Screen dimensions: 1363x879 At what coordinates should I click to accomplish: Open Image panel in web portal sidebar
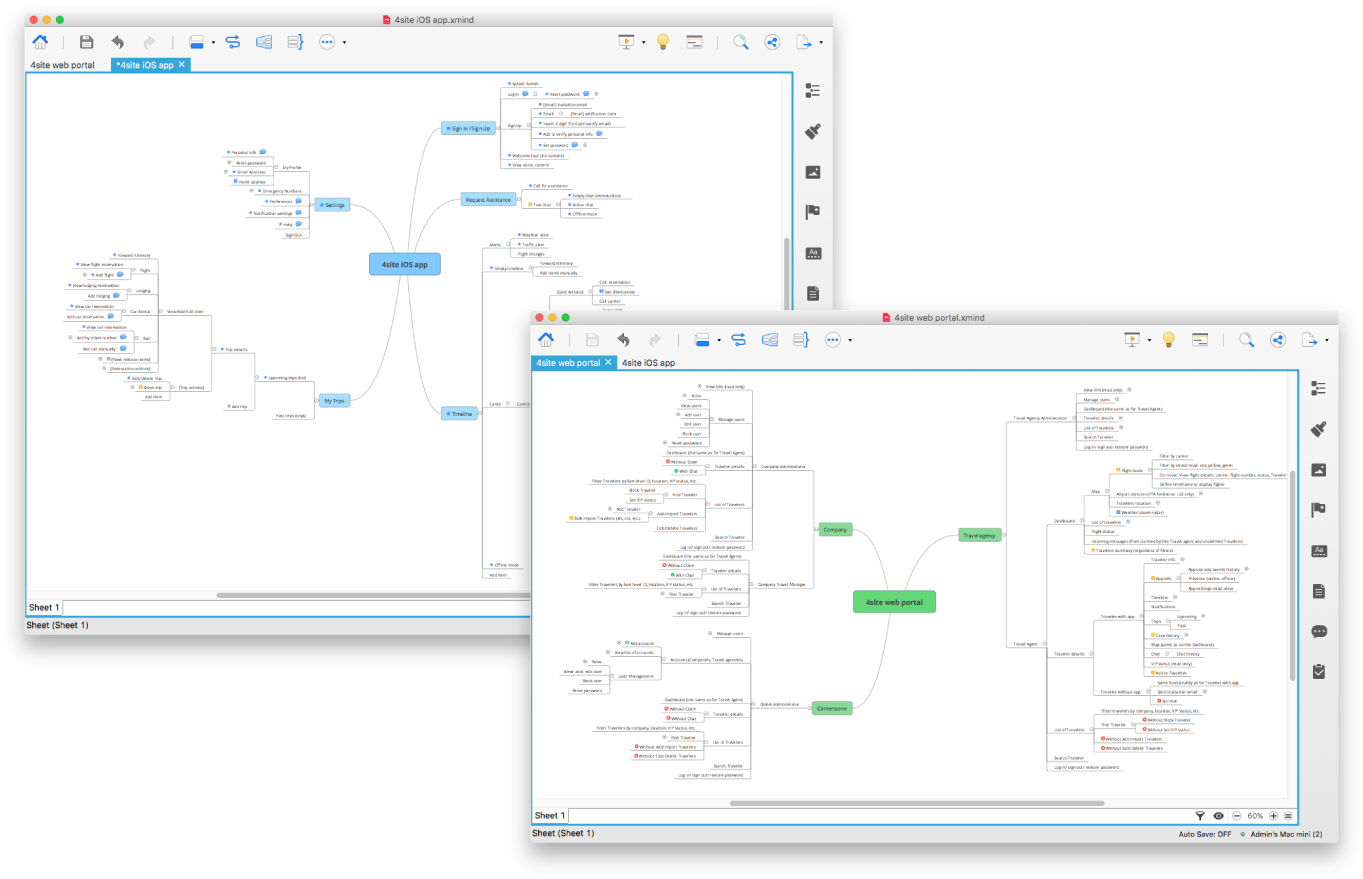[1318, 470]
